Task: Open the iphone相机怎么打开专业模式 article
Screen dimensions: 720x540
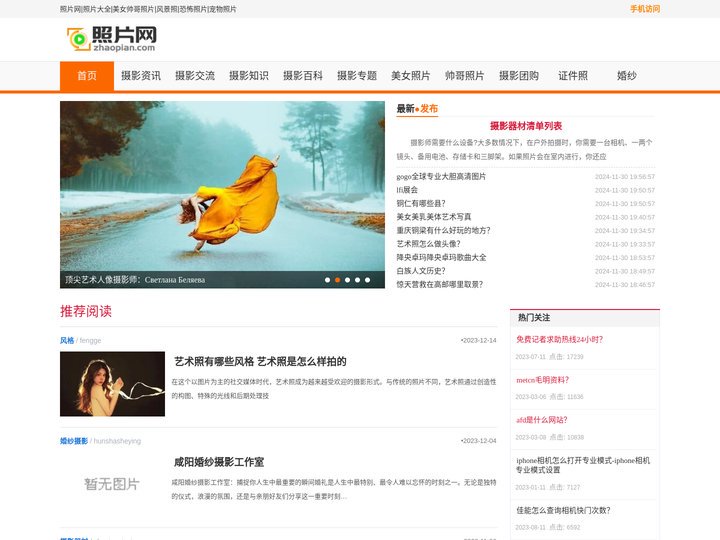Action: tap(583, 465)
